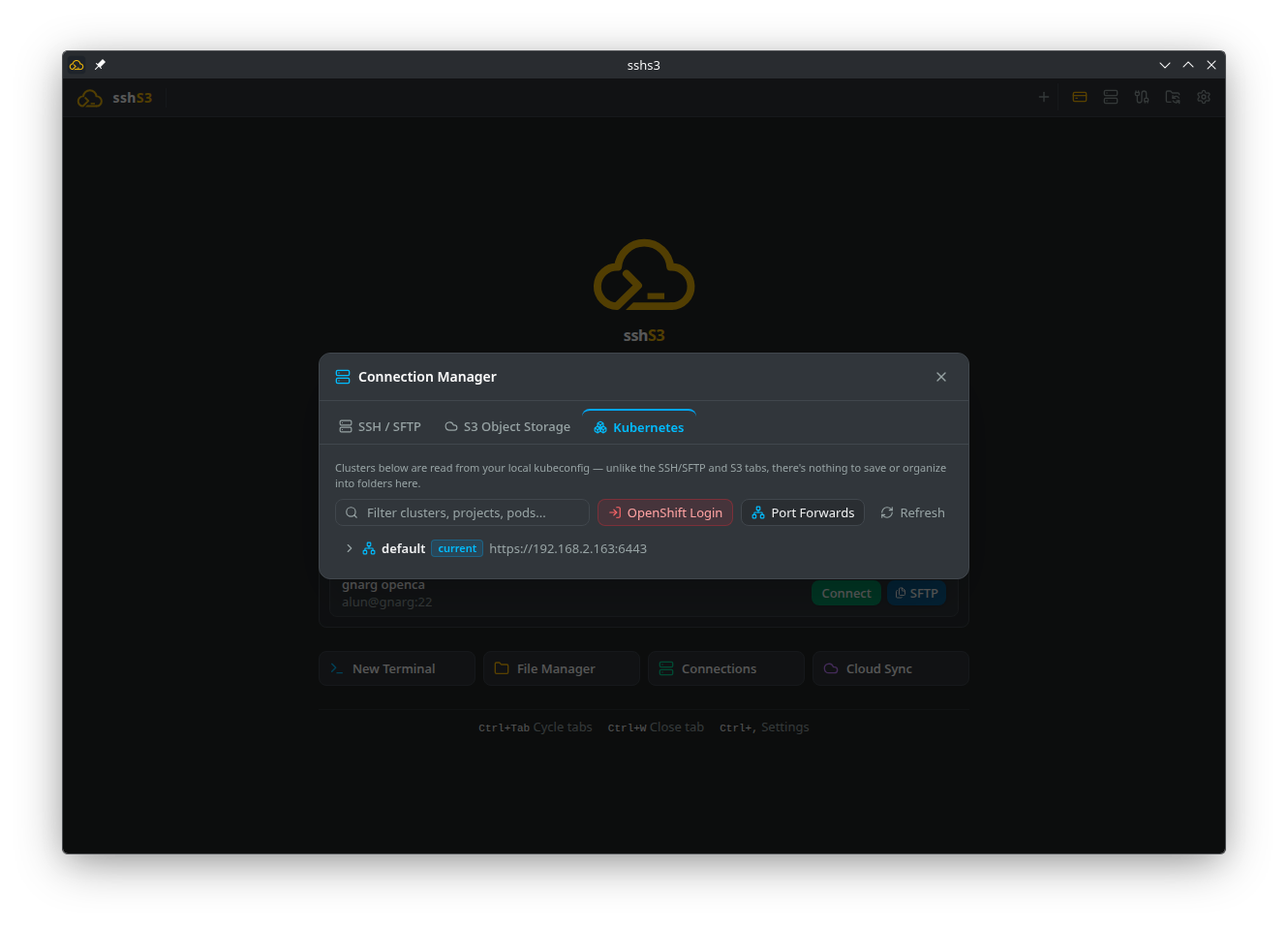Switch to the SSH / SFTP tab
The width and height of the screenshot is (1288, 928).
tap(380, 426)
